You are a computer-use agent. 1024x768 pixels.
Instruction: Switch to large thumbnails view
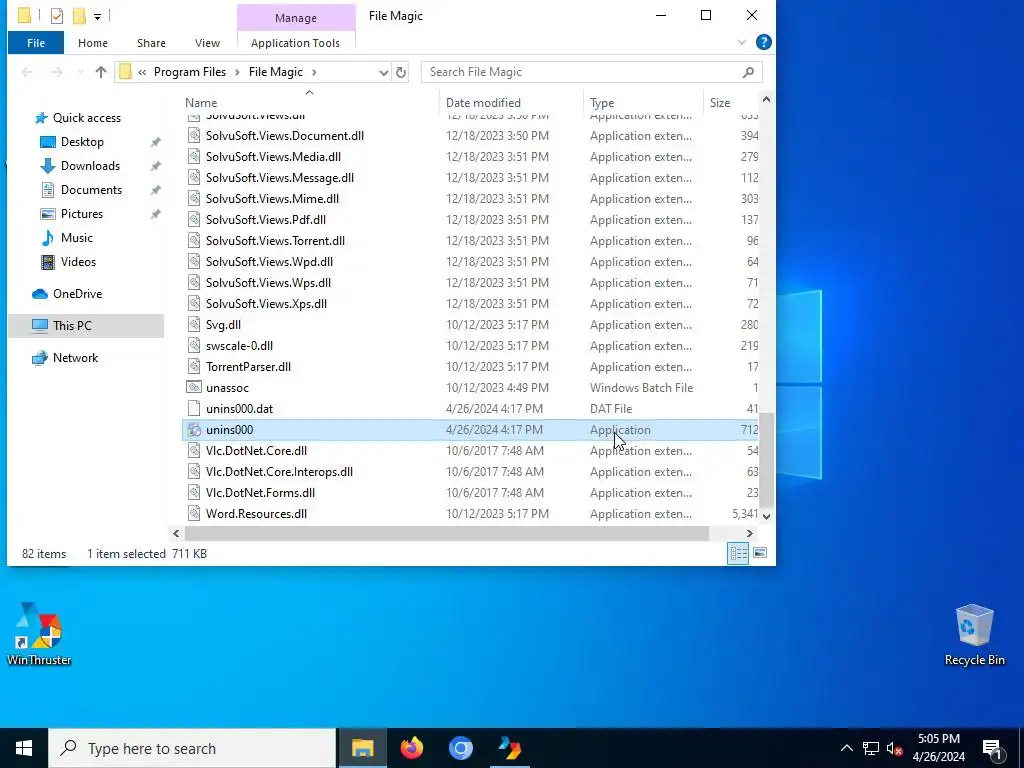coord(760,554)
